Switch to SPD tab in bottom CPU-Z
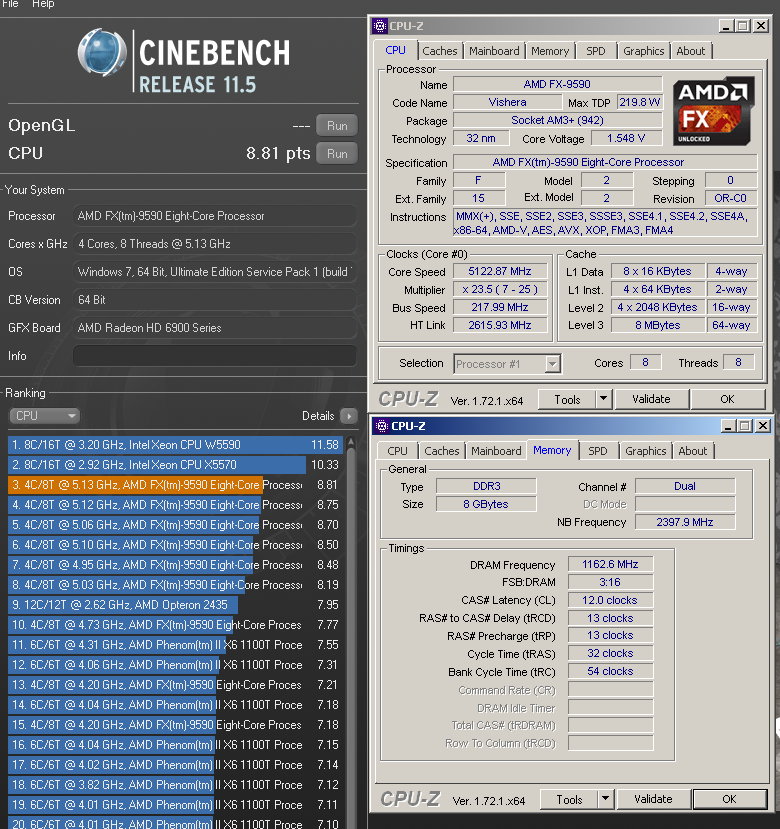Image resolution: width=780 pixels, height=829 pixels. point(598,451)
